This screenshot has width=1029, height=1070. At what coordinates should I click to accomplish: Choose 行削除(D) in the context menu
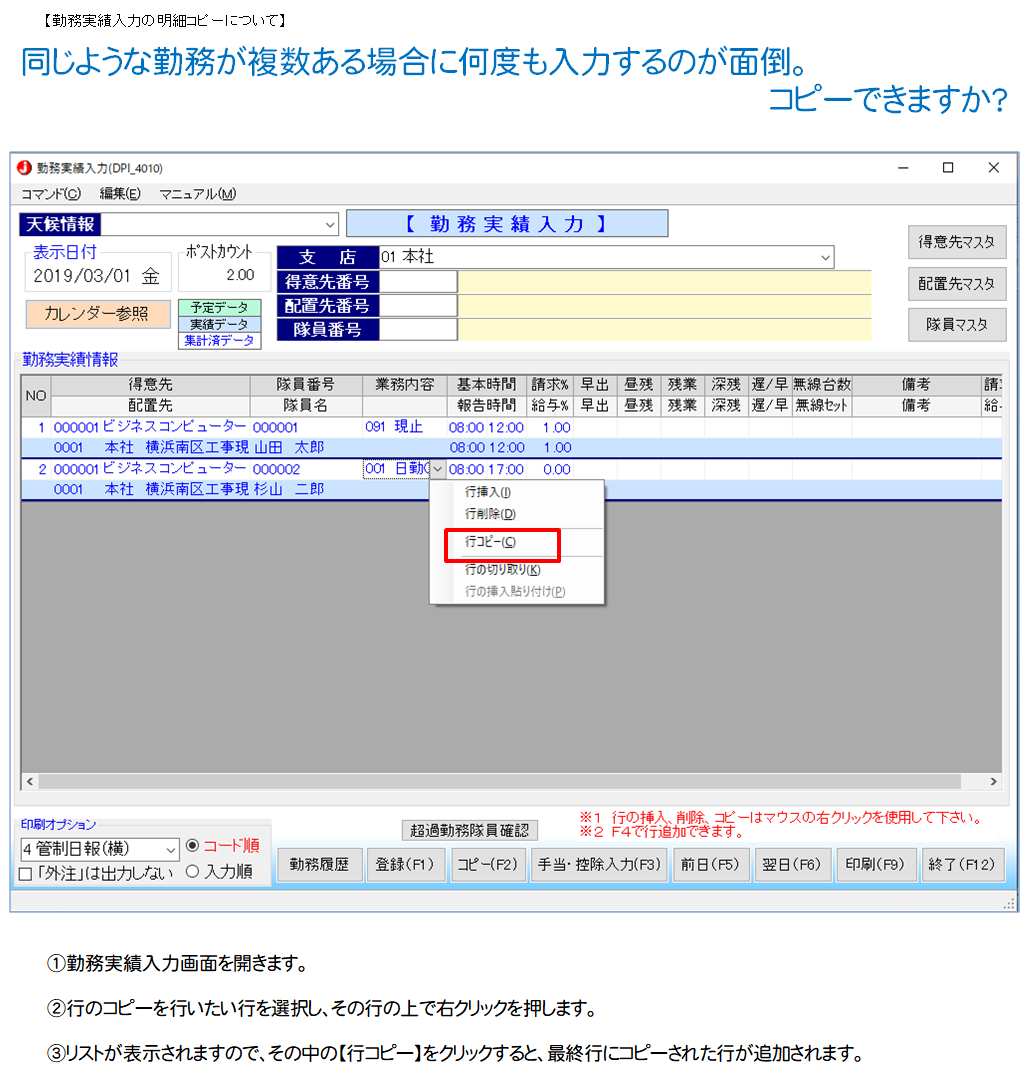point(490,514)
